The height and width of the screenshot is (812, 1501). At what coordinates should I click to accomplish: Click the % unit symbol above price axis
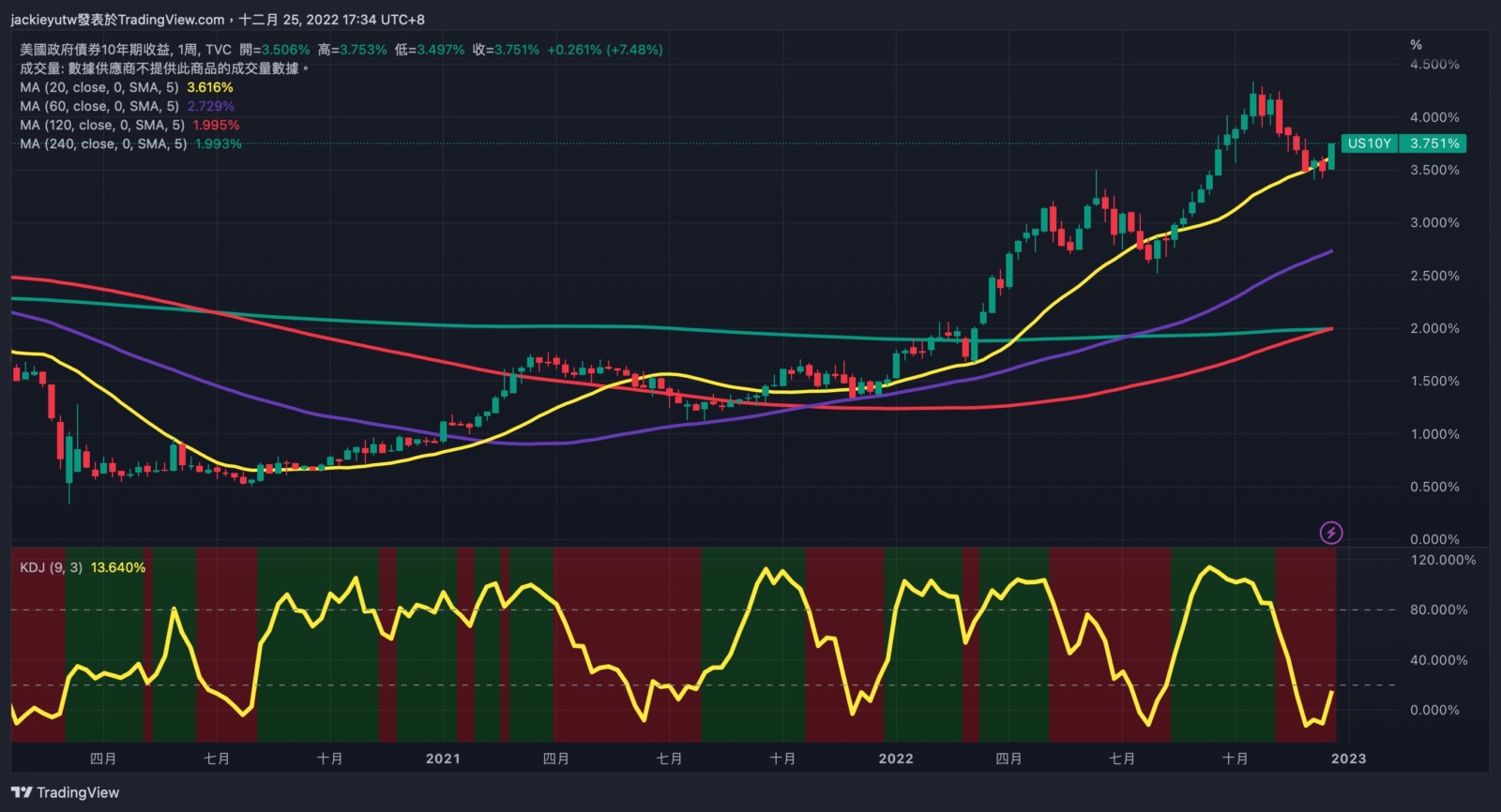[1416, 45]
